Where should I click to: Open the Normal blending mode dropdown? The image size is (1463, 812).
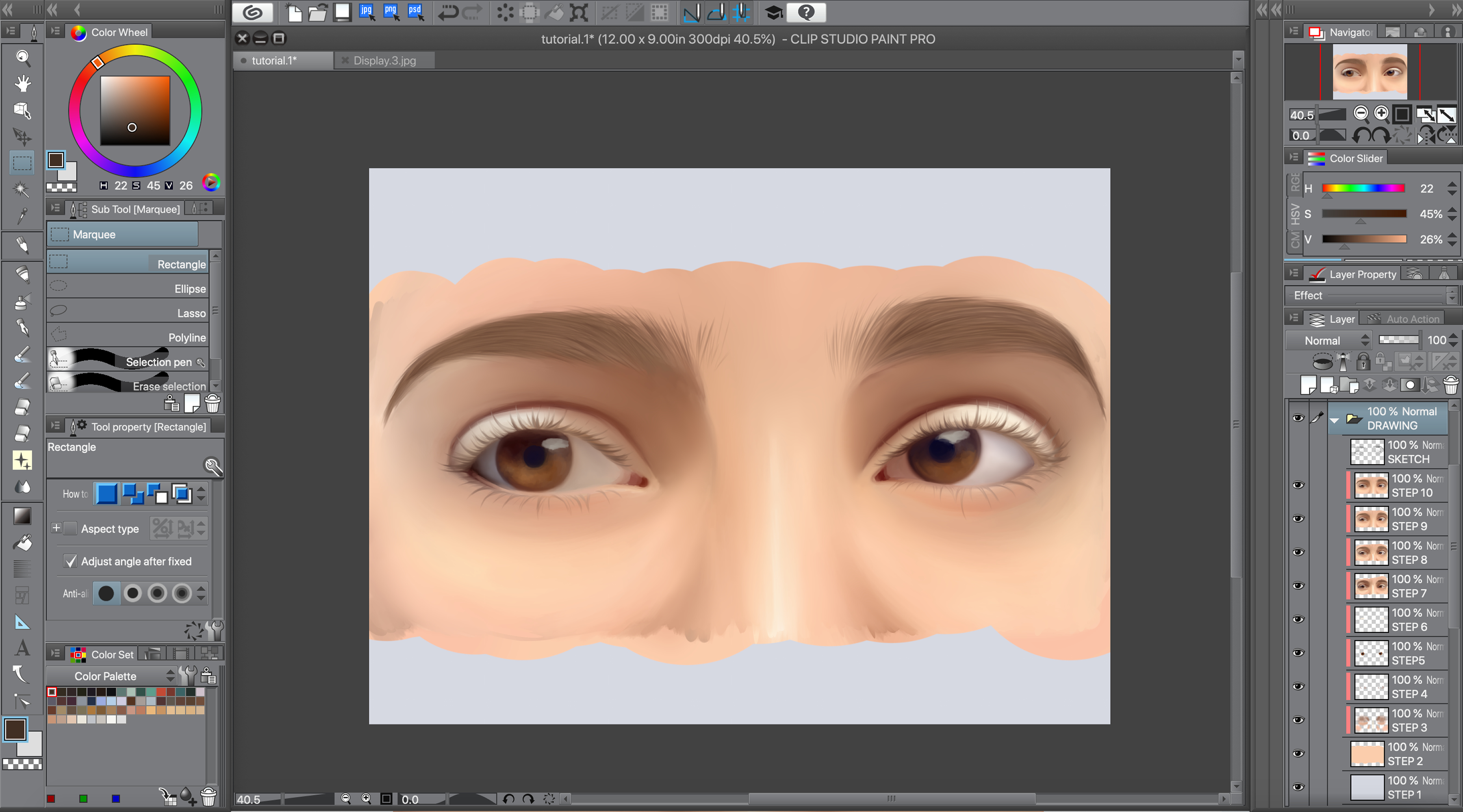click(x=1328, y=341)
